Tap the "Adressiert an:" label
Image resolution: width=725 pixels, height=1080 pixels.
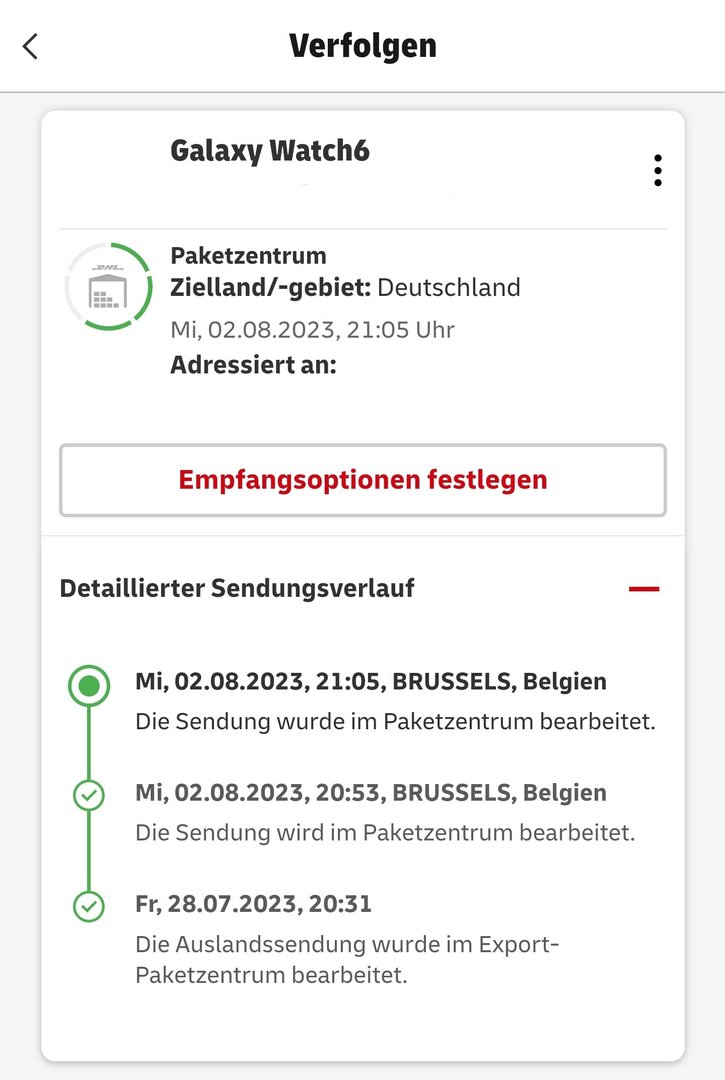click(x=253, y=365)
